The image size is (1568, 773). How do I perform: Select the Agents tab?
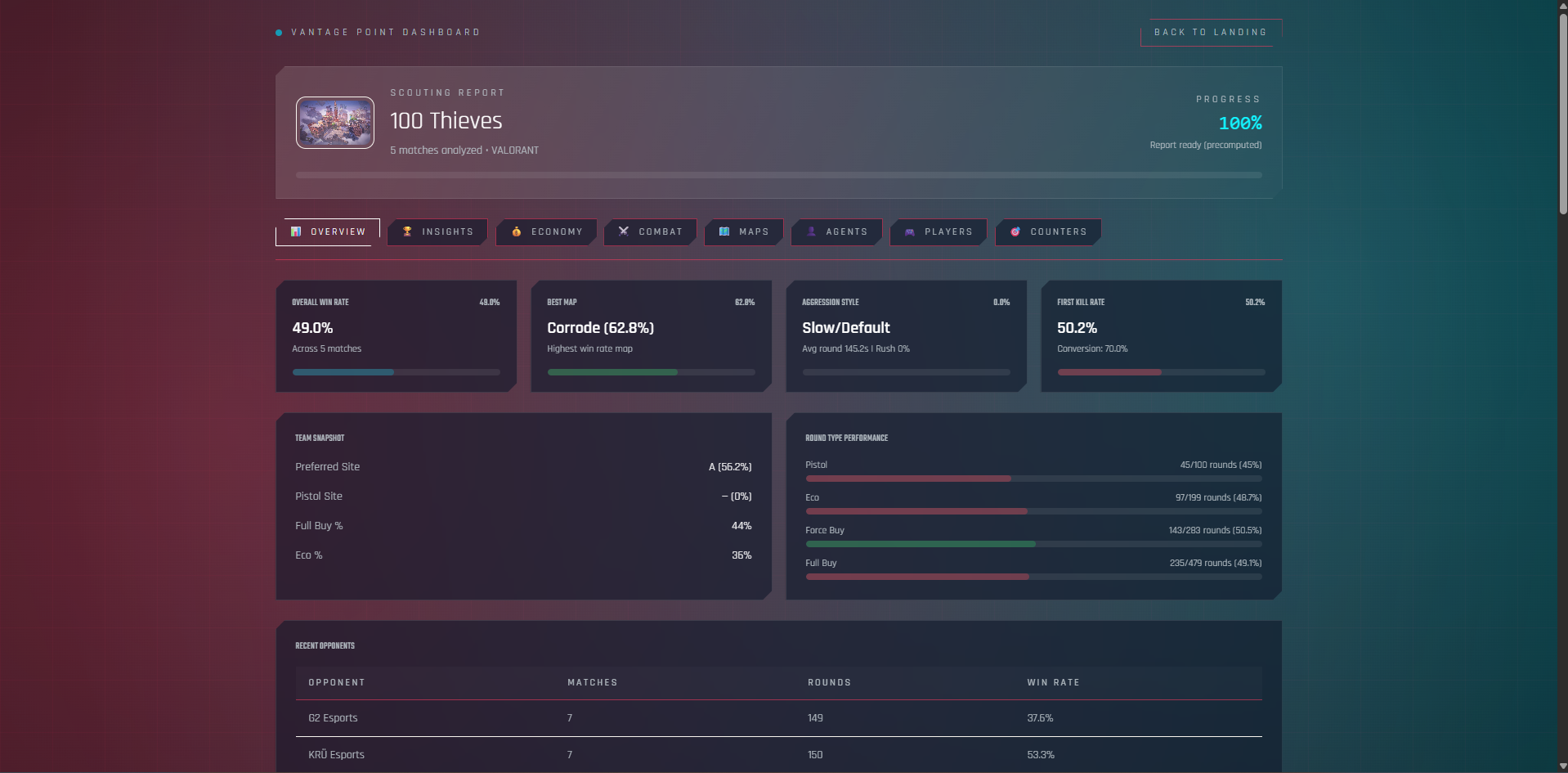pos(836,231)
